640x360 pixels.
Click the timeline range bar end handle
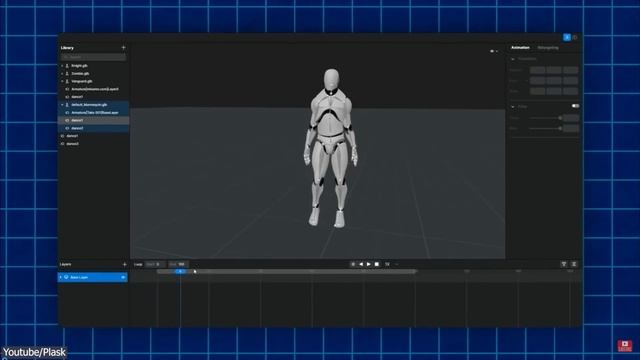[415, 271]
